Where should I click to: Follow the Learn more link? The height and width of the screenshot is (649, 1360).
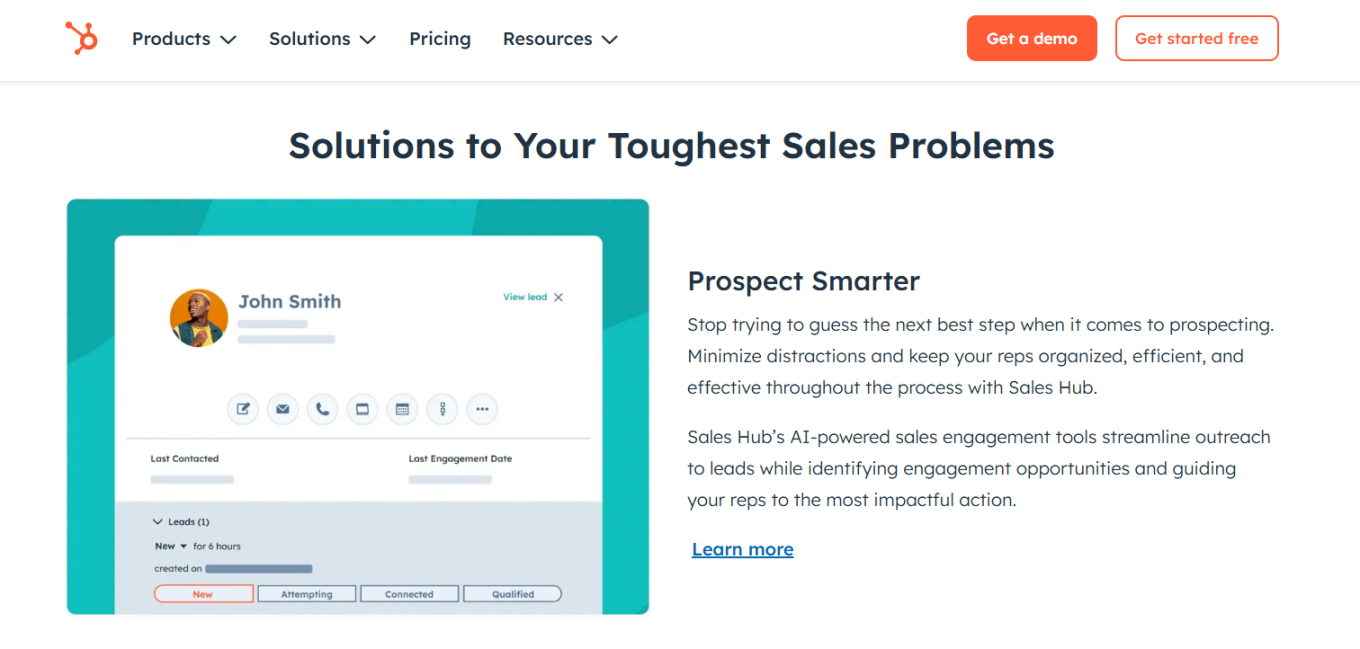point(742,549)
